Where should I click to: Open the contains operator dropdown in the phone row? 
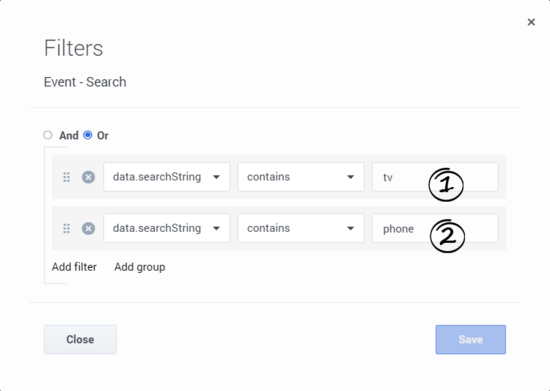point(301,228)
